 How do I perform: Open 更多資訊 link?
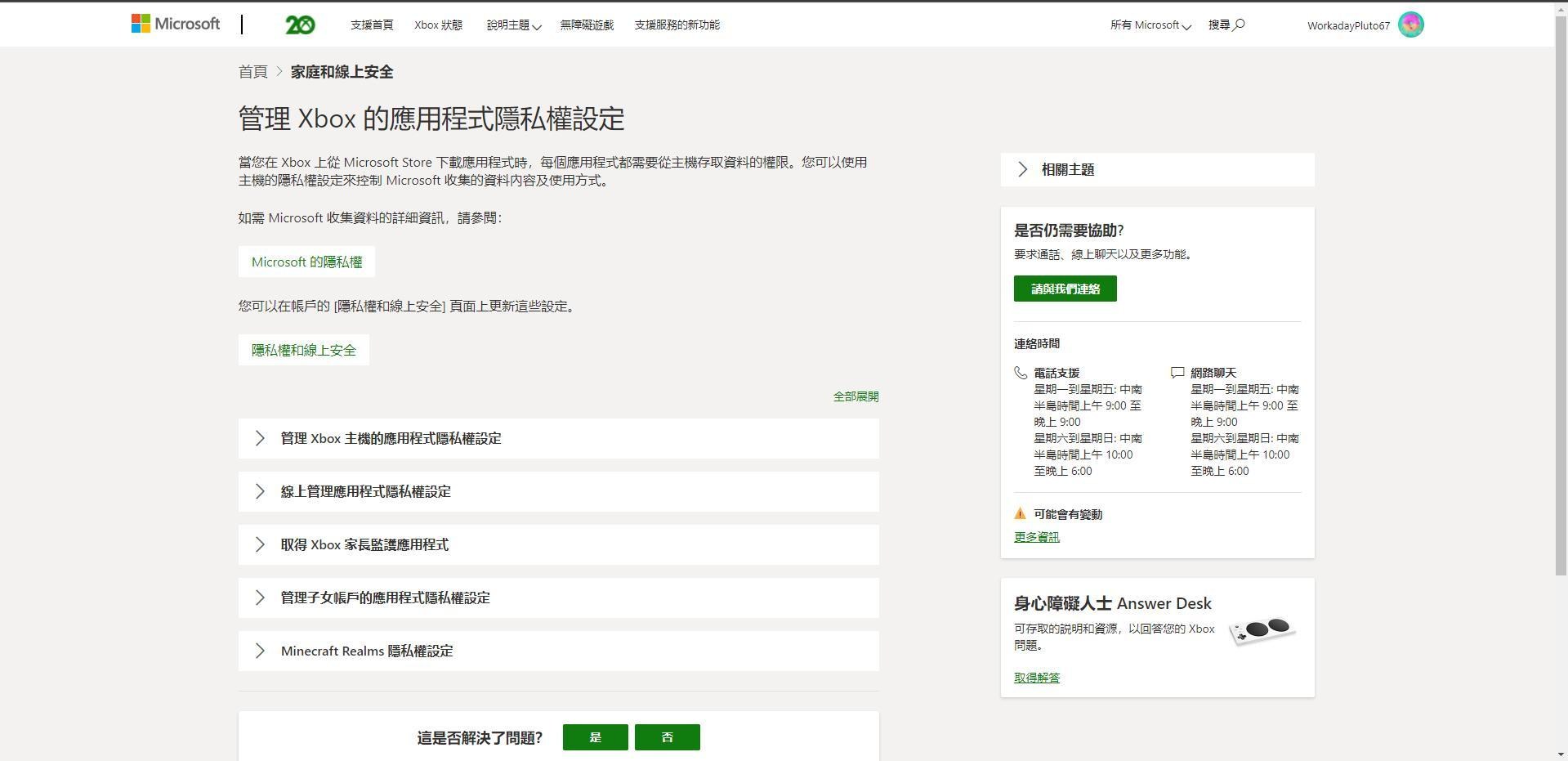pyautogui.click(x=1037, y=537)
